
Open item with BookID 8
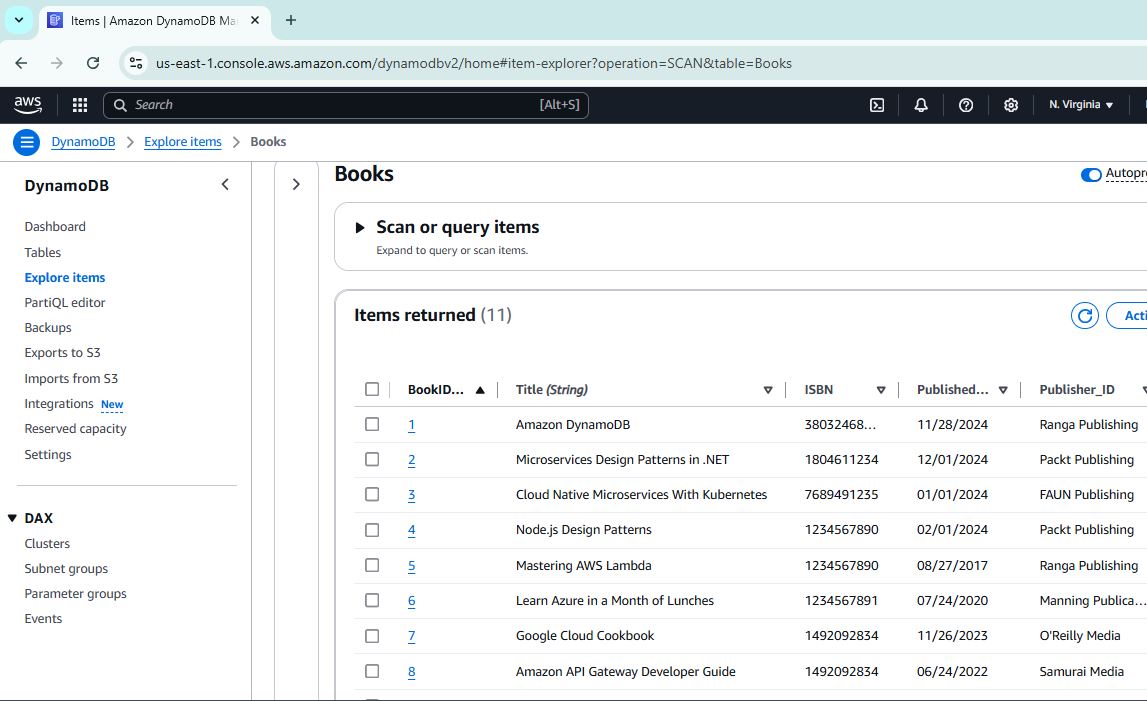pyautogui.click(x=411, y=672)
